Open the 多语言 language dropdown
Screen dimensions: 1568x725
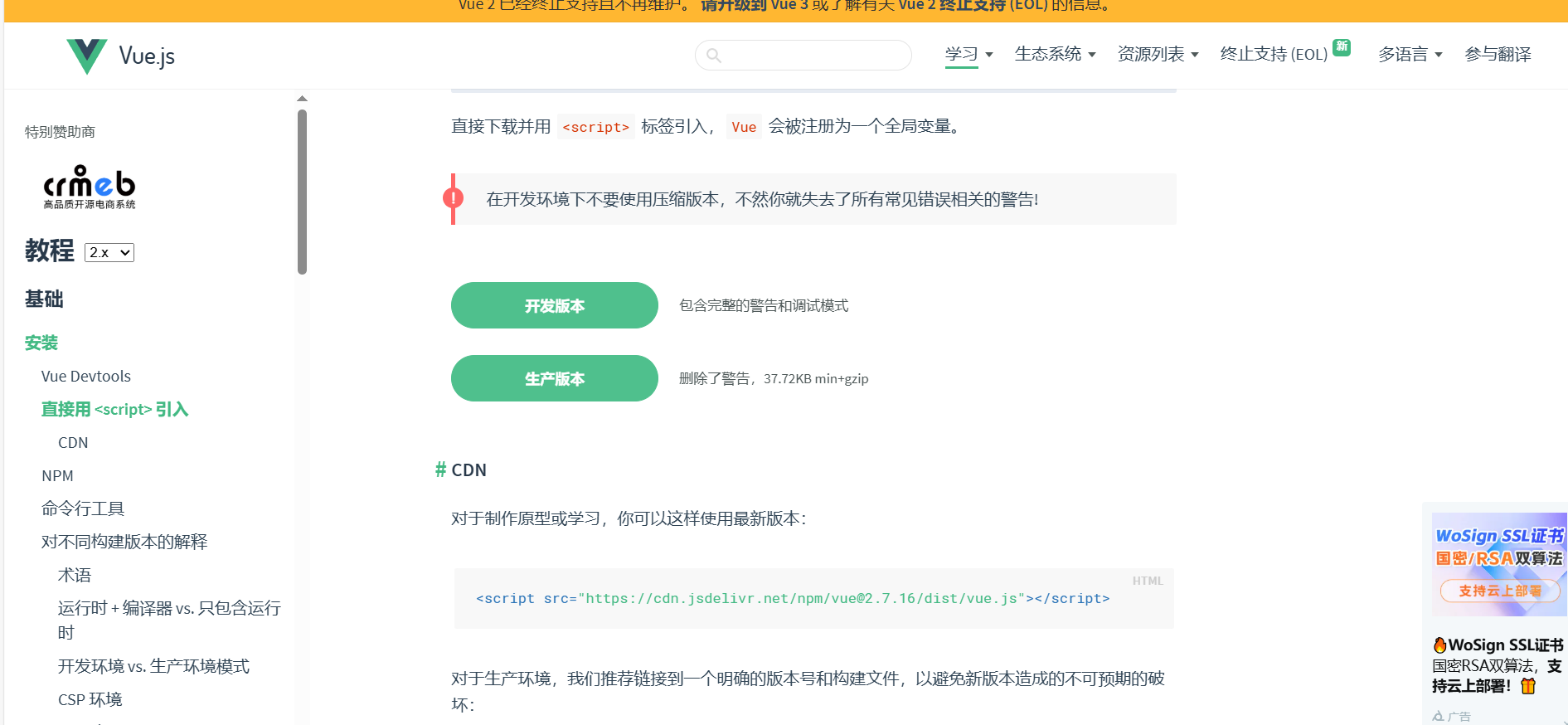[1410, 54]
